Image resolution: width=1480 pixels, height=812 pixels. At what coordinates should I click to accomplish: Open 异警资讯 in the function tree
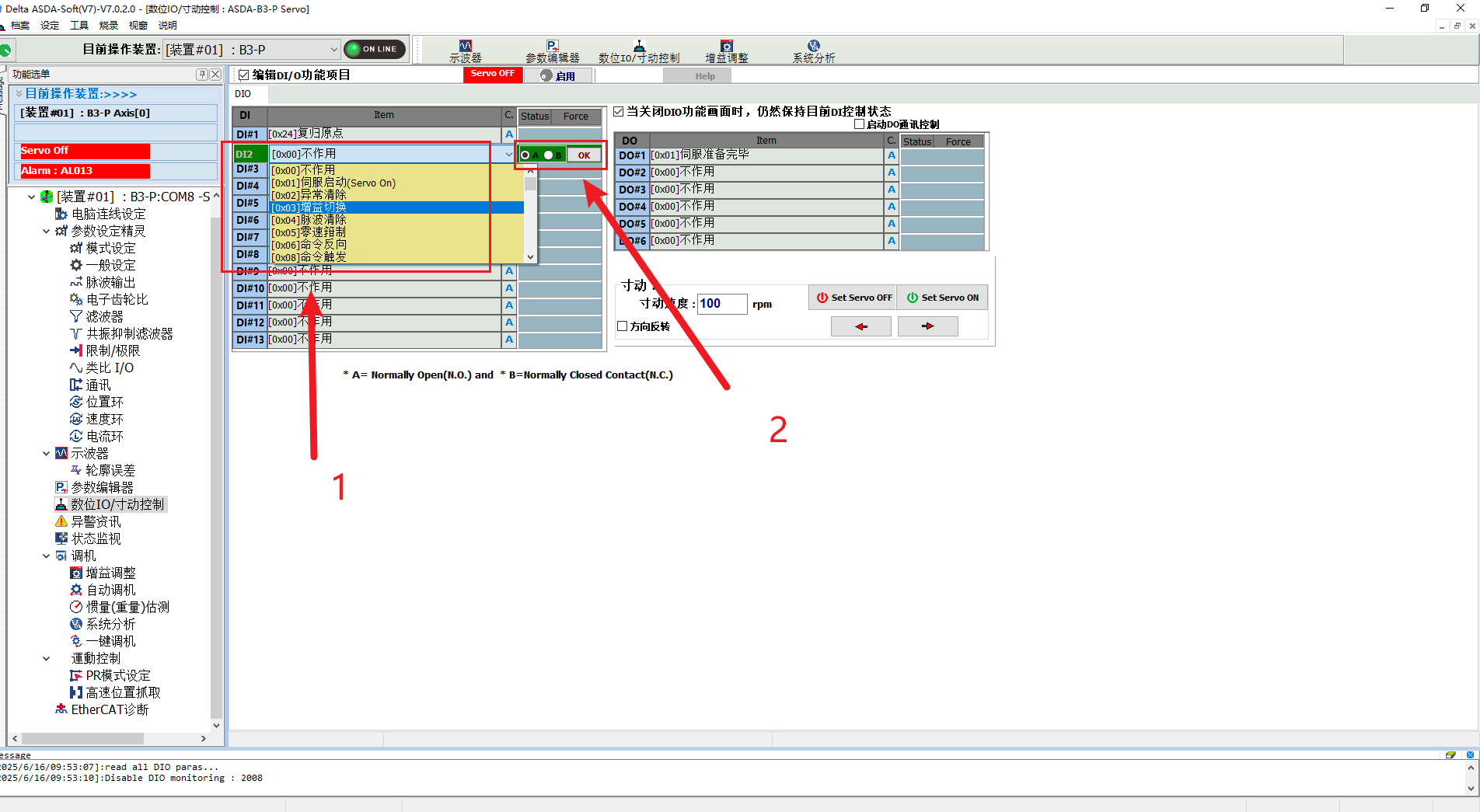point(96,521)
